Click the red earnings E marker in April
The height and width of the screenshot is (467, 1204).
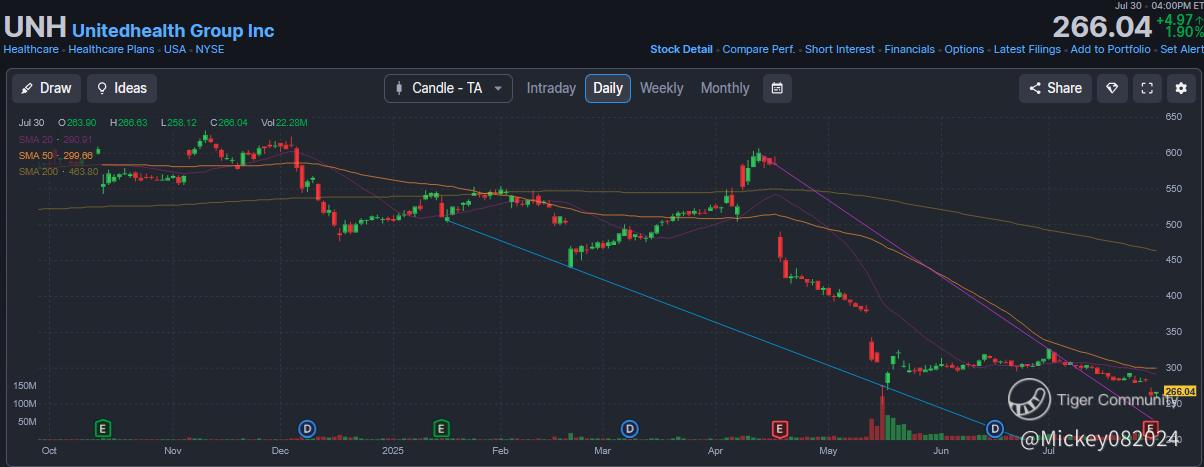tap(778, 429)
